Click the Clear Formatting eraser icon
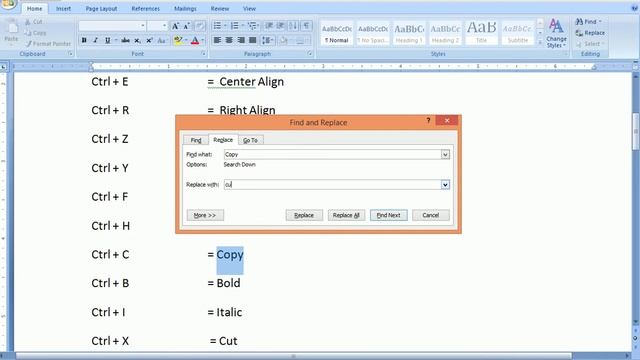The height and width of the screenshot is (360, 640). click(x=200, y=26)
